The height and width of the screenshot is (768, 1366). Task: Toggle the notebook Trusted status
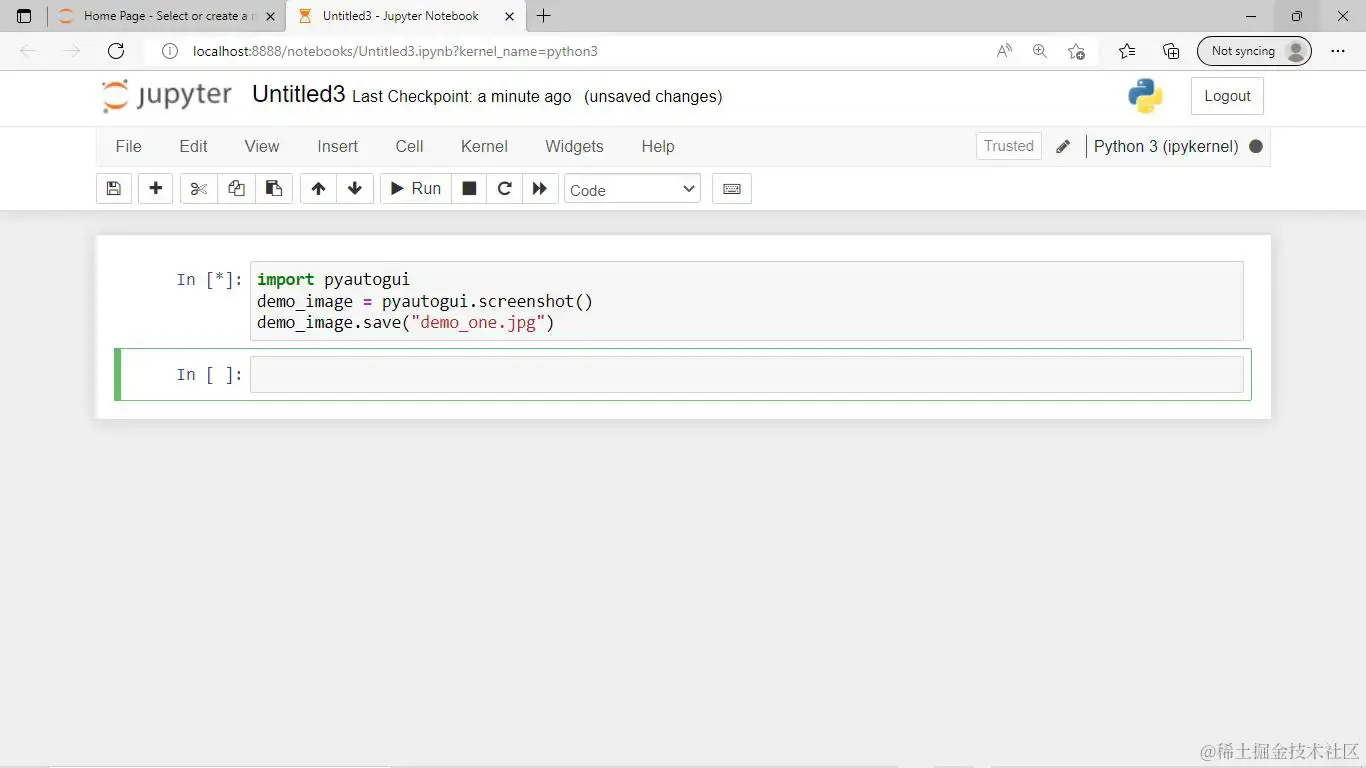[x=1008, y=145]
